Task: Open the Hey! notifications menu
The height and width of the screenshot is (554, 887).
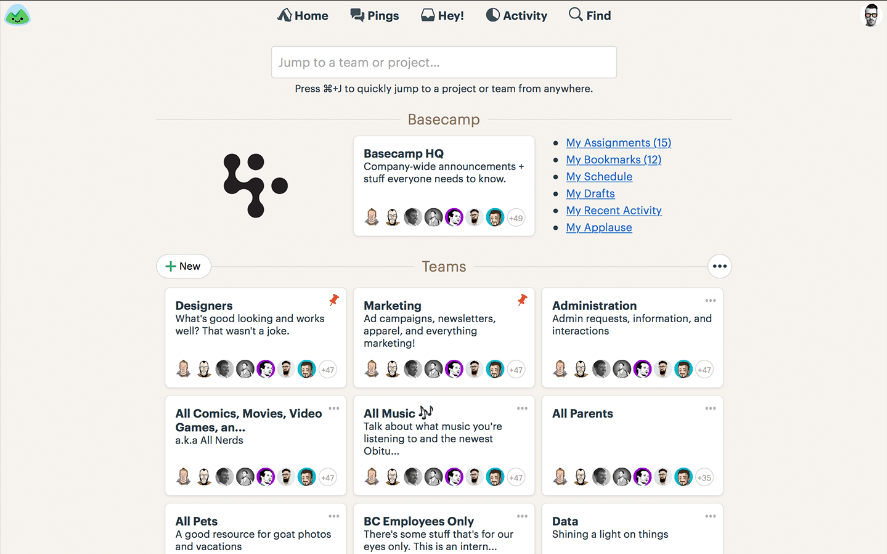Action: pyautogui.click(x=442, y=15)
